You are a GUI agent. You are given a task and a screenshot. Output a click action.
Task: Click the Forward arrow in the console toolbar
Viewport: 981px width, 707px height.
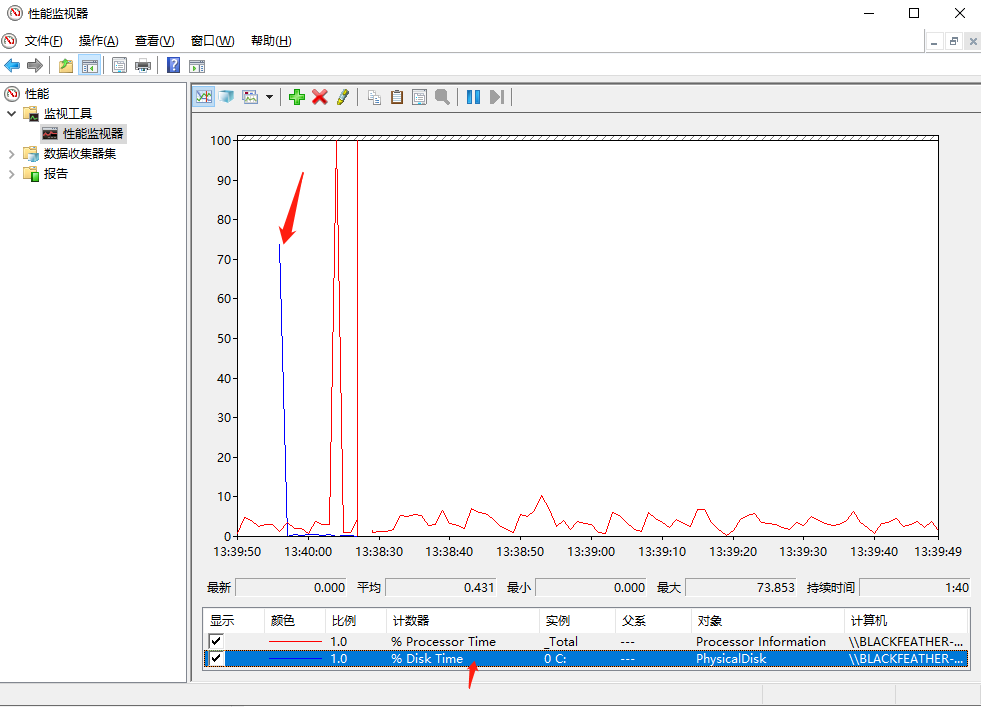coord(35,65)
